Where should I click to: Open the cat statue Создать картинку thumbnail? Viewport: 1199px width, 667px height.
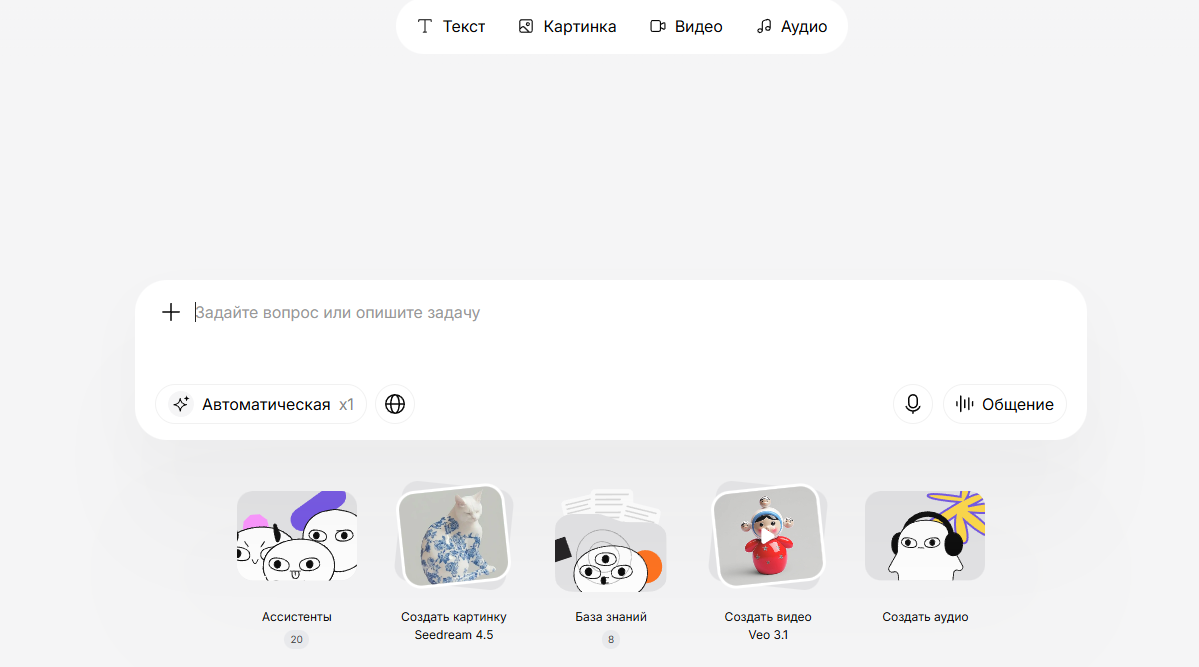point(453,535)
